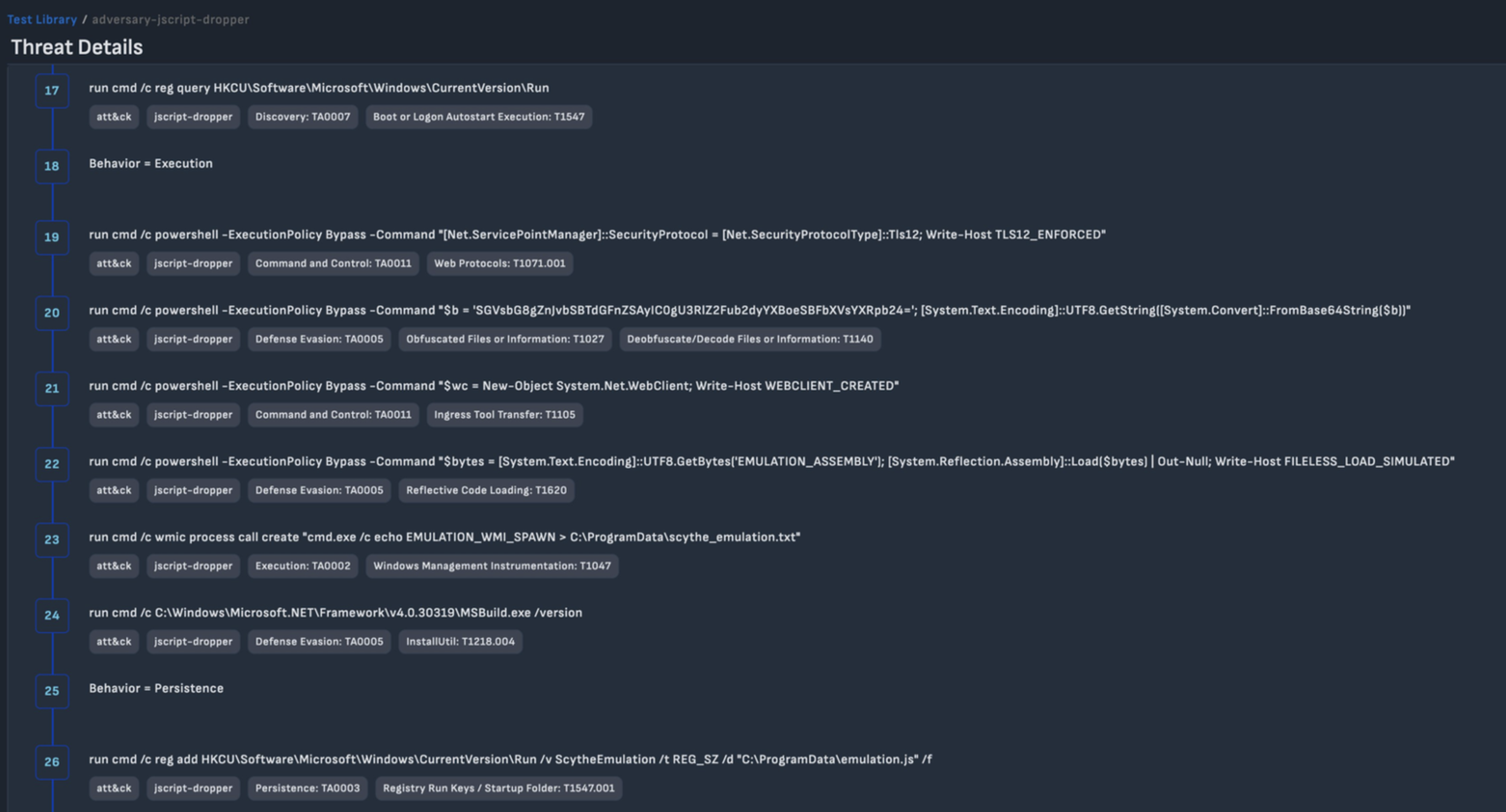Image resolution: width=1506 pixels, height=812 pixels.
Task: Click step 25 Persistence marker
Action: tap(52, 691)
